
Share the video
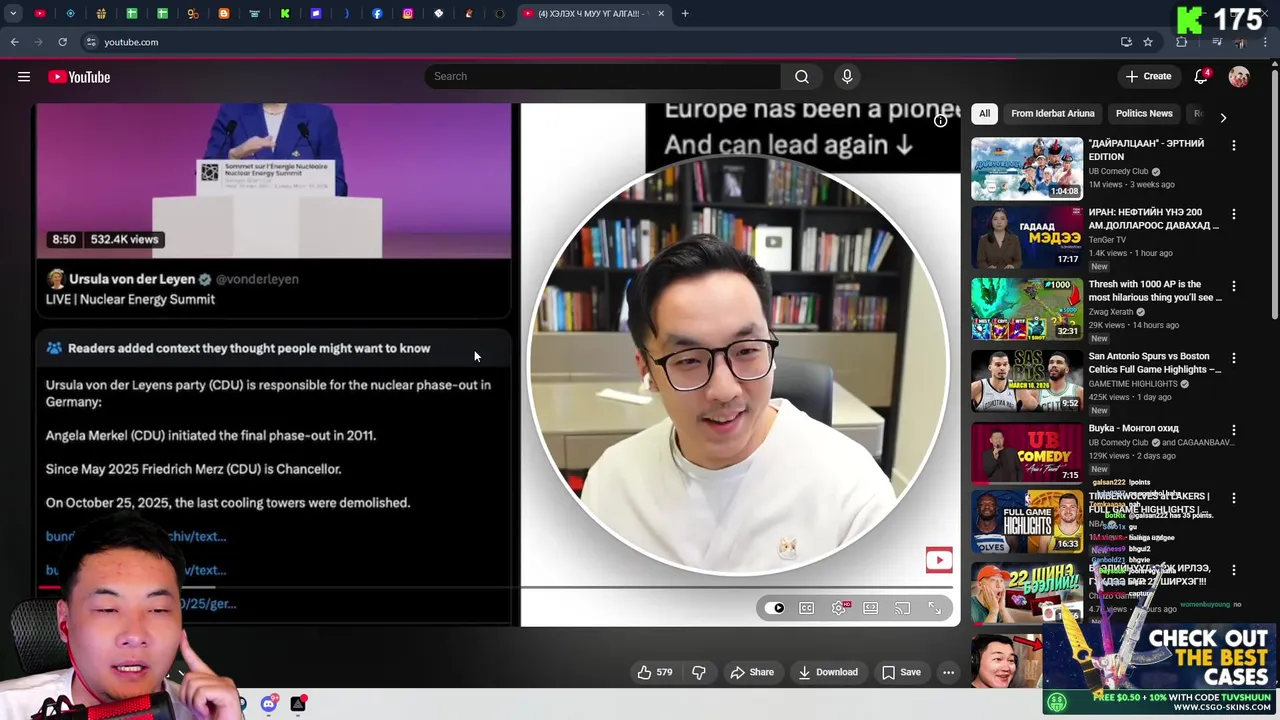(x=752, y=672)
